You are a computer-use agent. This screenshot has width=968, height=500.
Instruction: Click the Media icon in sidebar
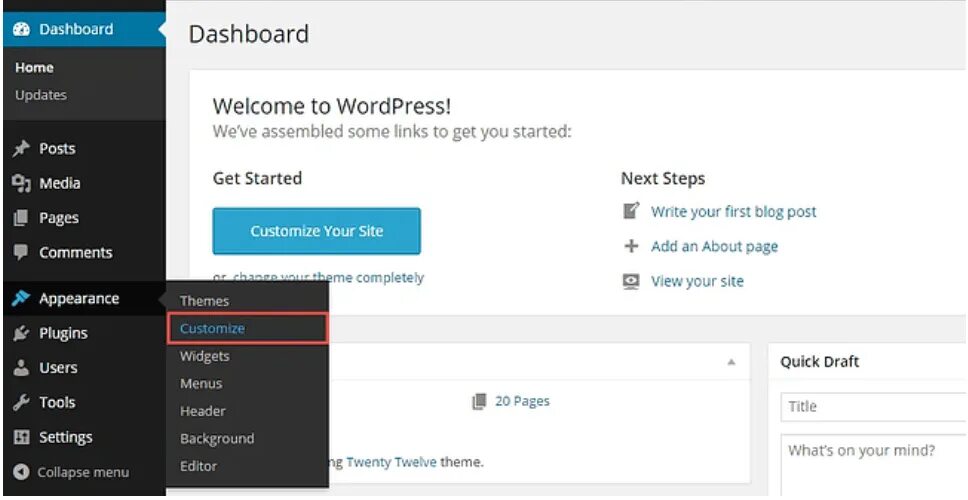[20, 184]
